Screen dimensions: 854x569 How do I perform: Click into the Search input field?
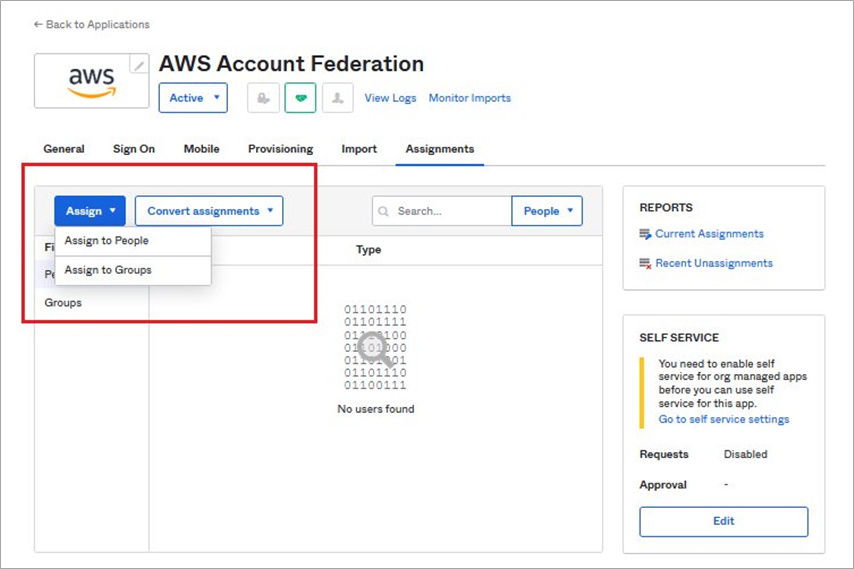click(x=442, y=211)
